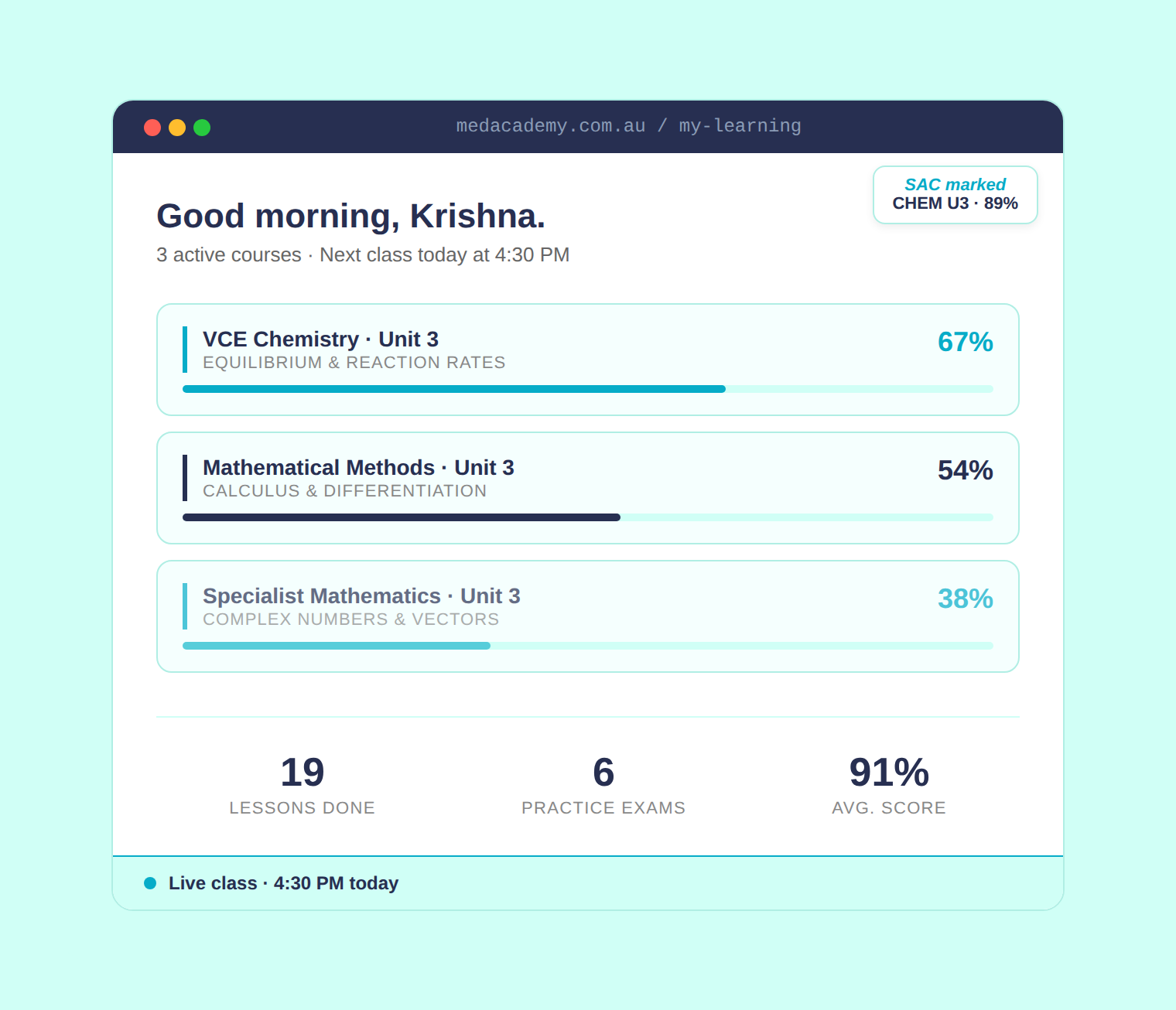Viewport: 1176px width, 1010px height.
Task: Click the VCE Chemistry progress bar
Action: (x=587, y=389)
